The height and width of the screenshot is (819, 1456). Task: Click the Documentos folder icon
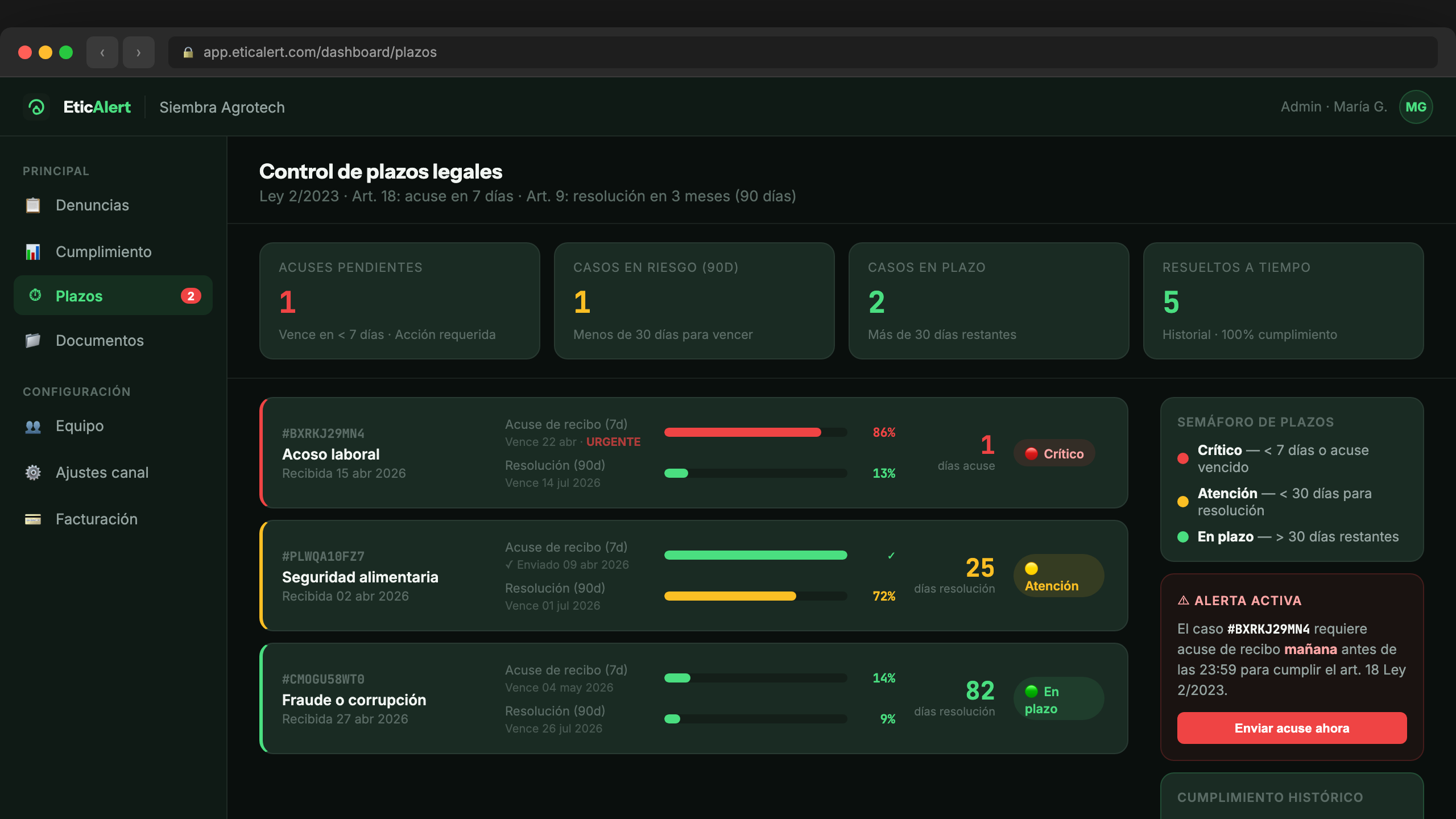(33, 341)
